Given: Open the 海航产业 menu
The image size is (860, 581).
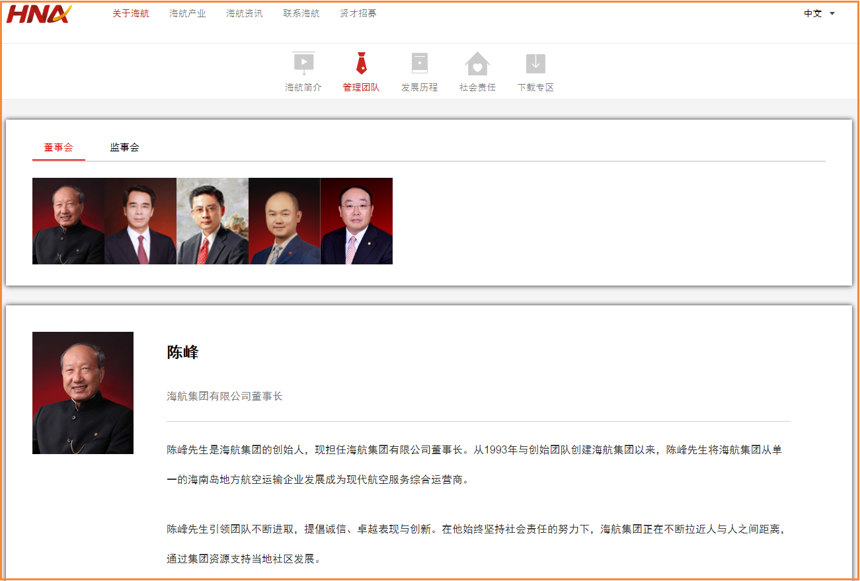Looking at the screenshot, I should pyautogui.click(x=188, y=13).
